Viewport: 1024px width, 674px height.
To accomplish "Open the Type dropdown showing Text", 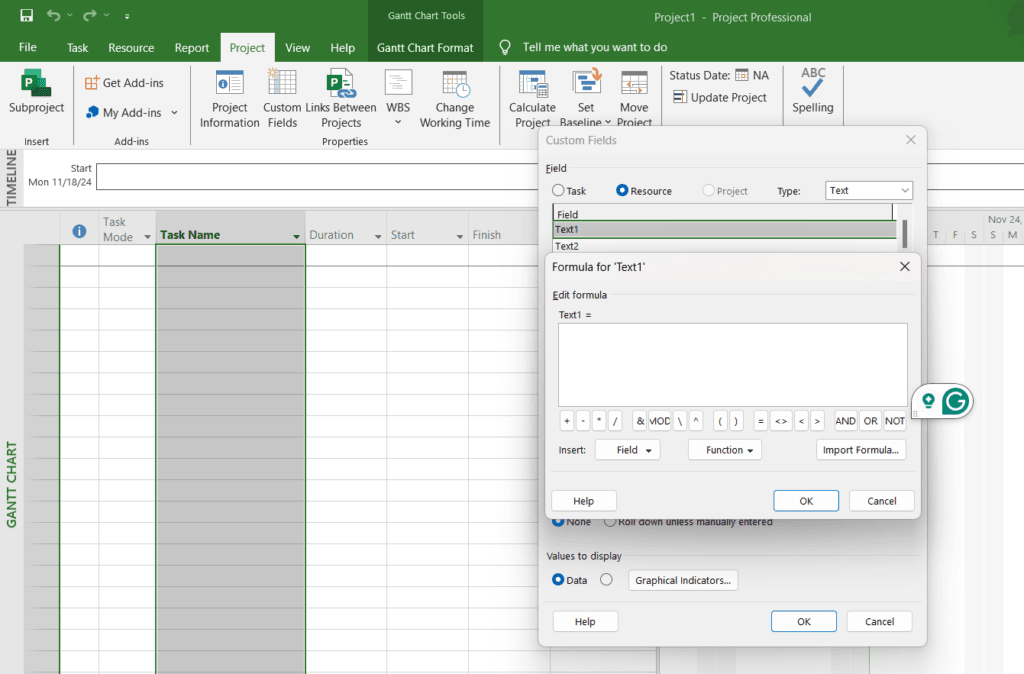I will (x=868, y=190).
